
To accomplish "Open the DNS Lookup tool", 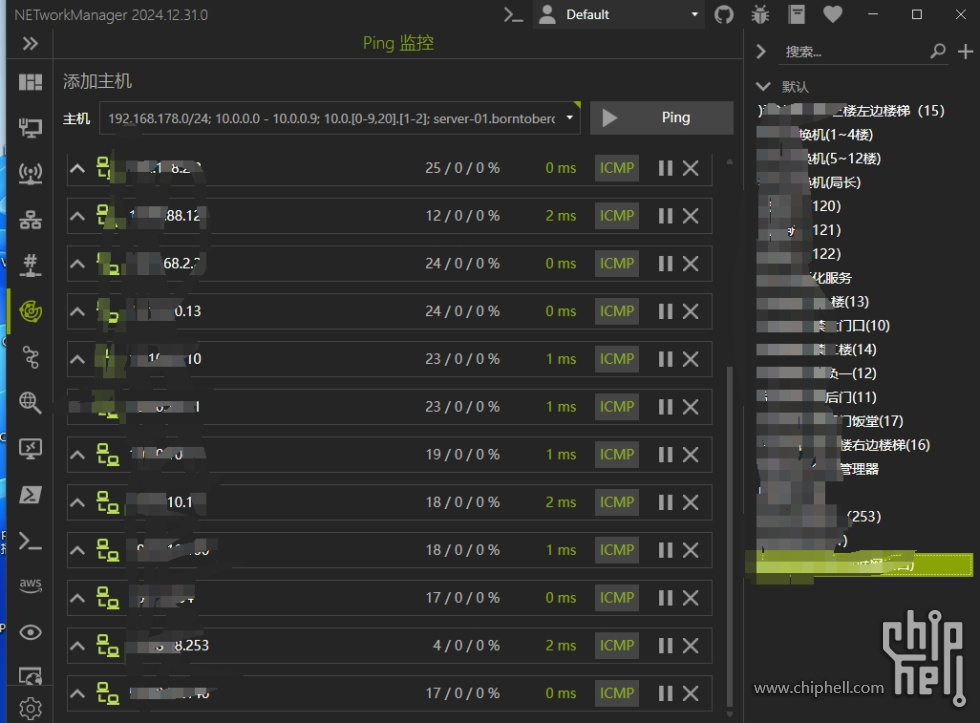I will [30, 402].
